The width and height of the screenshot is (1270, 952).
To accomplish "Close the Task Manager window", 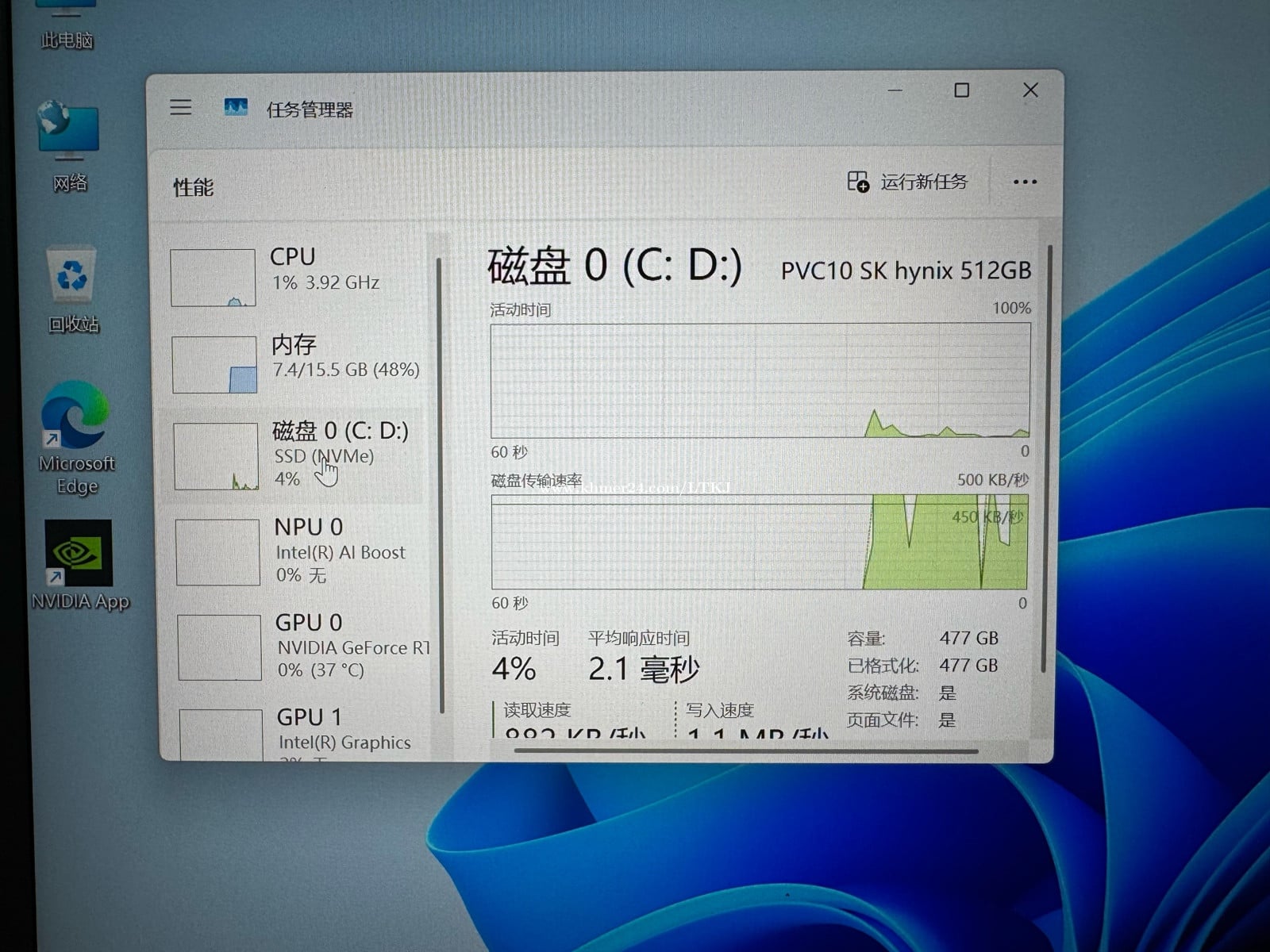I will (x=1030, y=90).
